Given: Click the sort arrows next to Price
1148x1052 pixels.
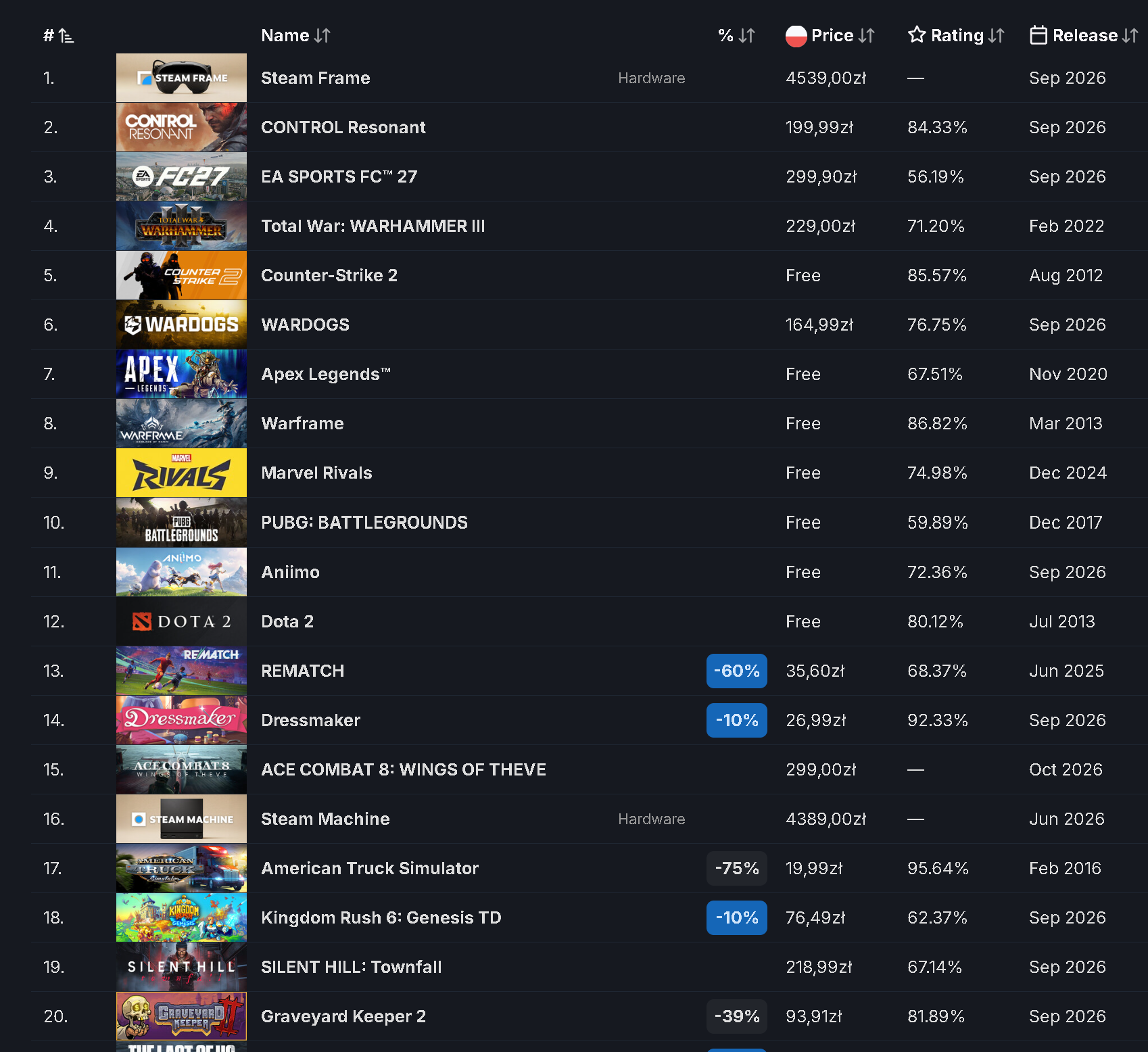Looking at the screenshot, I should [x=867, y=36].
